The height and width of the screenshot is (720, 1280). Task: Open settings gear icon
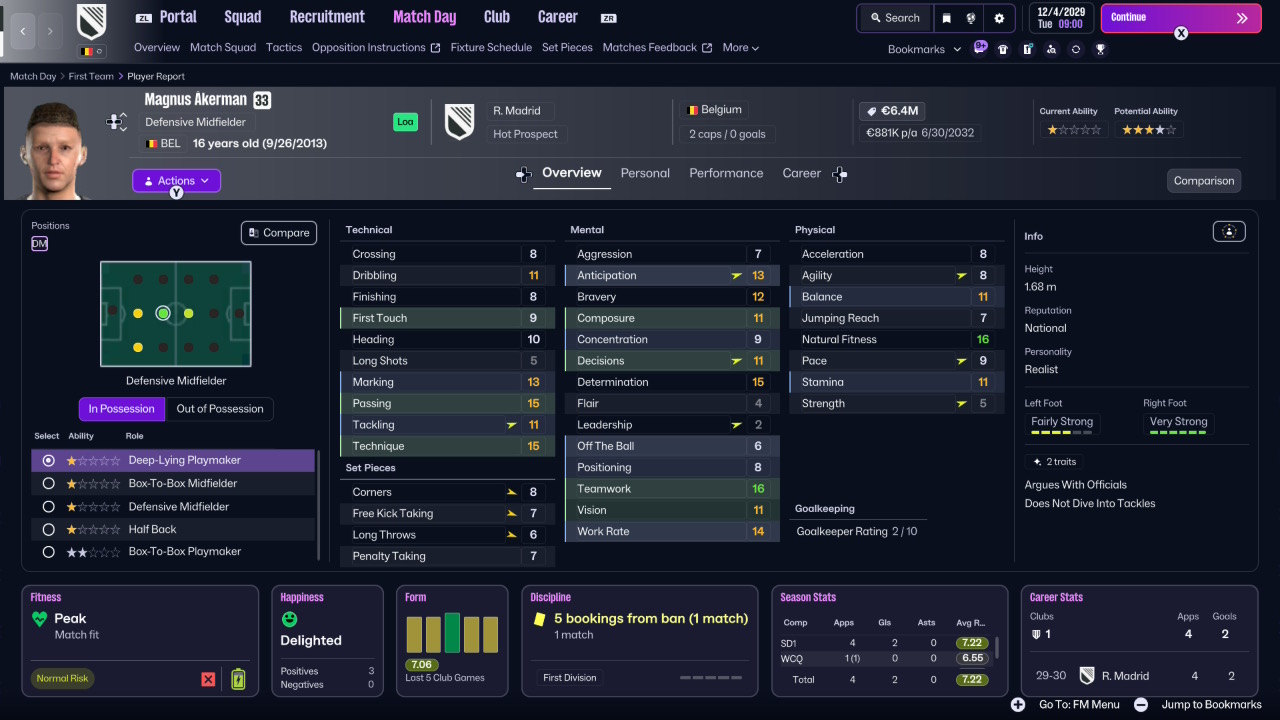(999, 18)
